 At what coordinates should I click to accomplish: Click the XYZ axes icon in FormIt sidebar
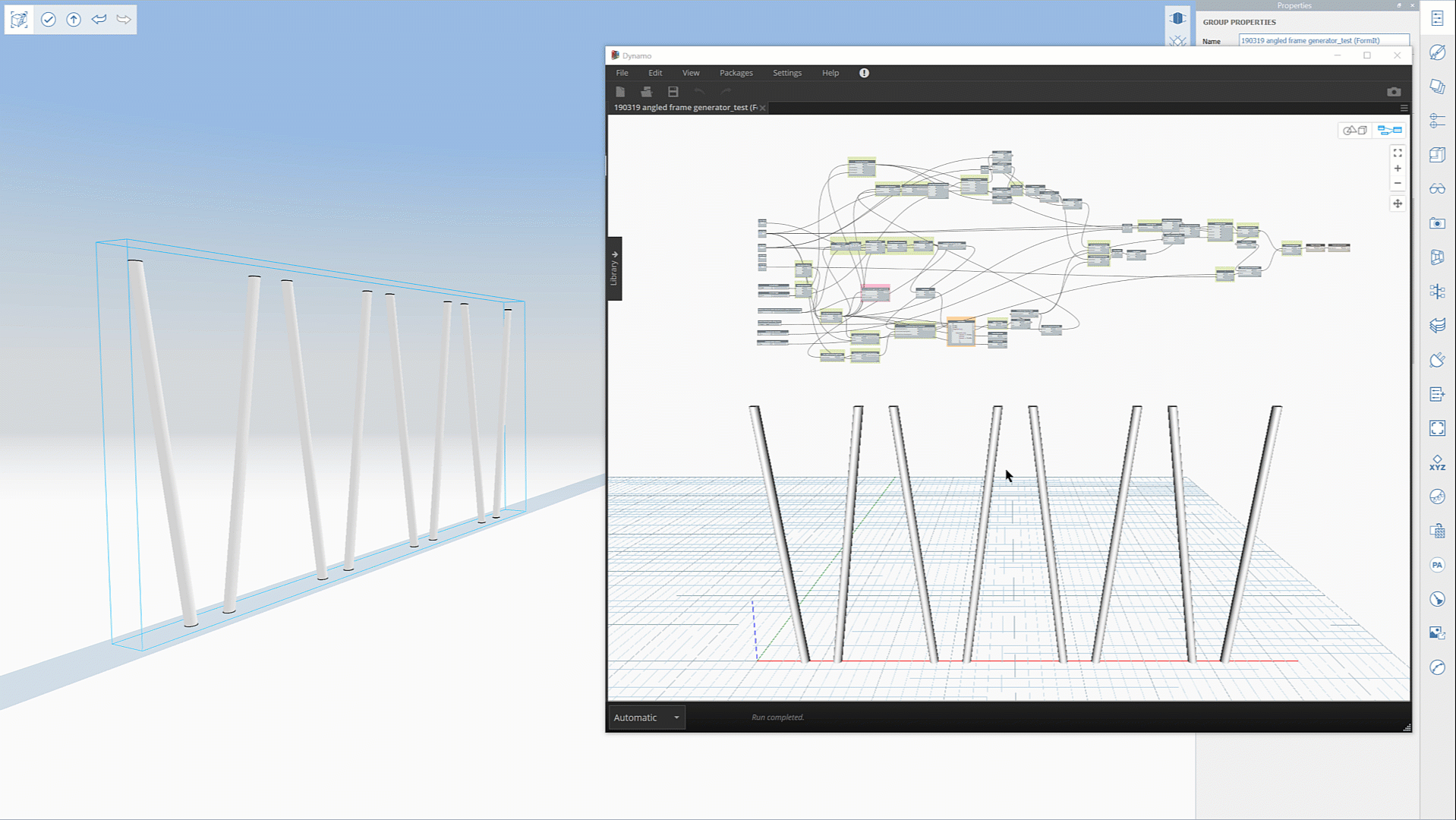pos(1437,462)
